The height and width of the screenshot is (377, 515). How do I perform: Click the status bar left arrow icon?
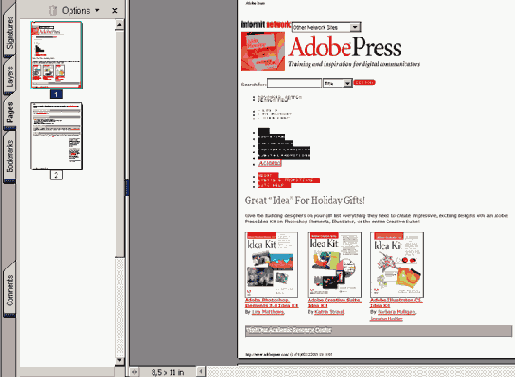tap(134, 372)
